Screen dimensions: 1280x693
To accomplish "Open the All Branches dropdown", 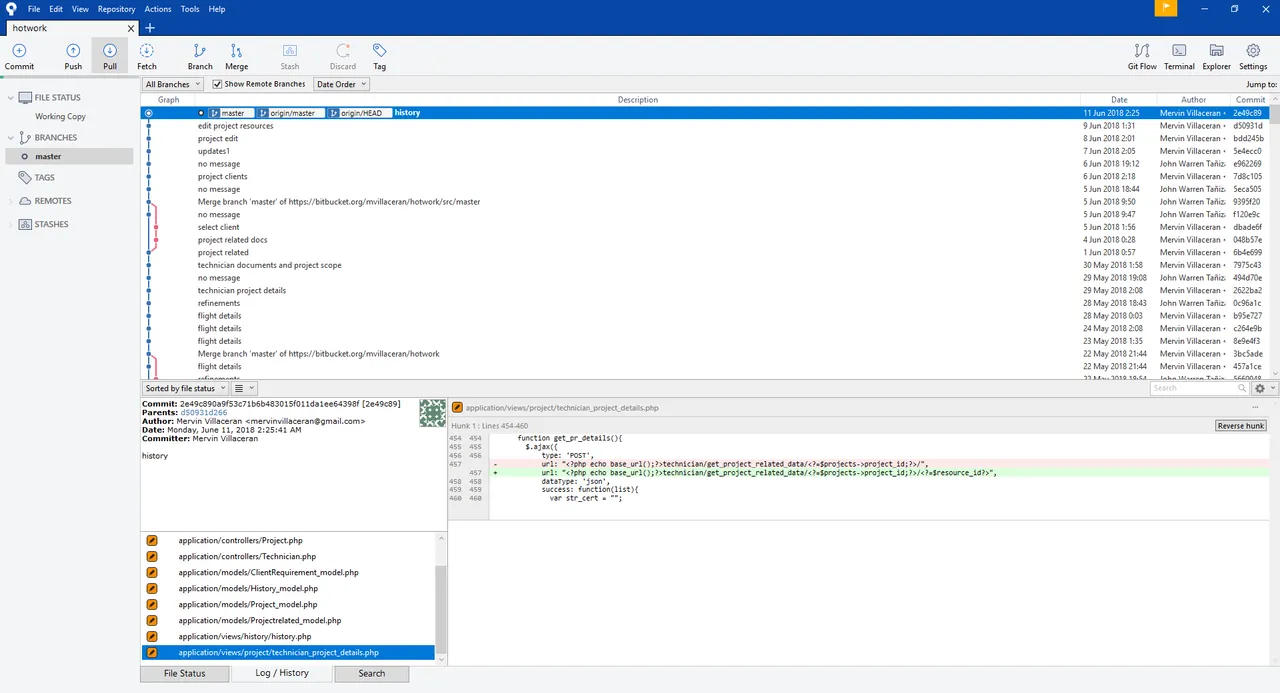I will point(172,84).
